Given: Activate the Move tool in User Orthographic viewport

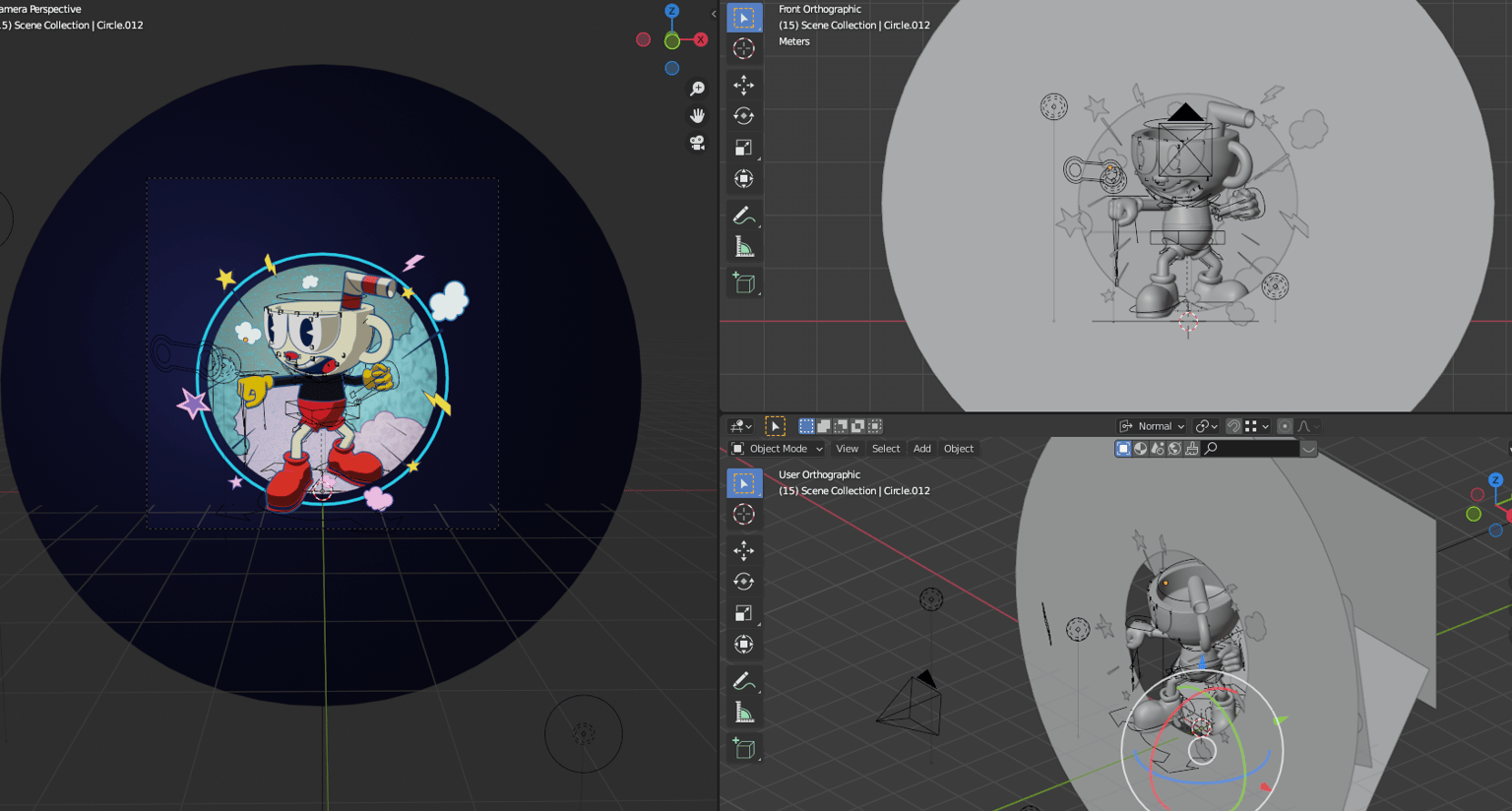Looking at the screenshot, I should tap(744, 550).
